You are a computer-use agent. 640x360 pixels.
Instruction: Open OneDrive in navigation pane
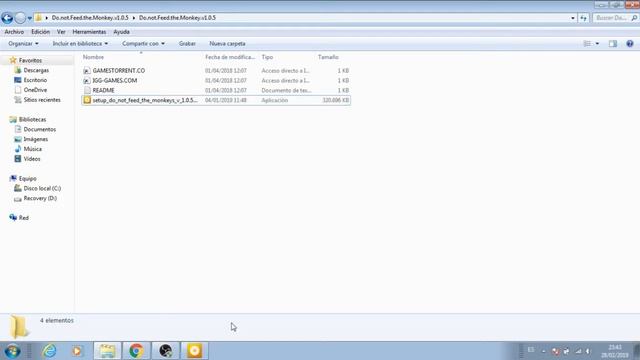click(x=35, y=90)
